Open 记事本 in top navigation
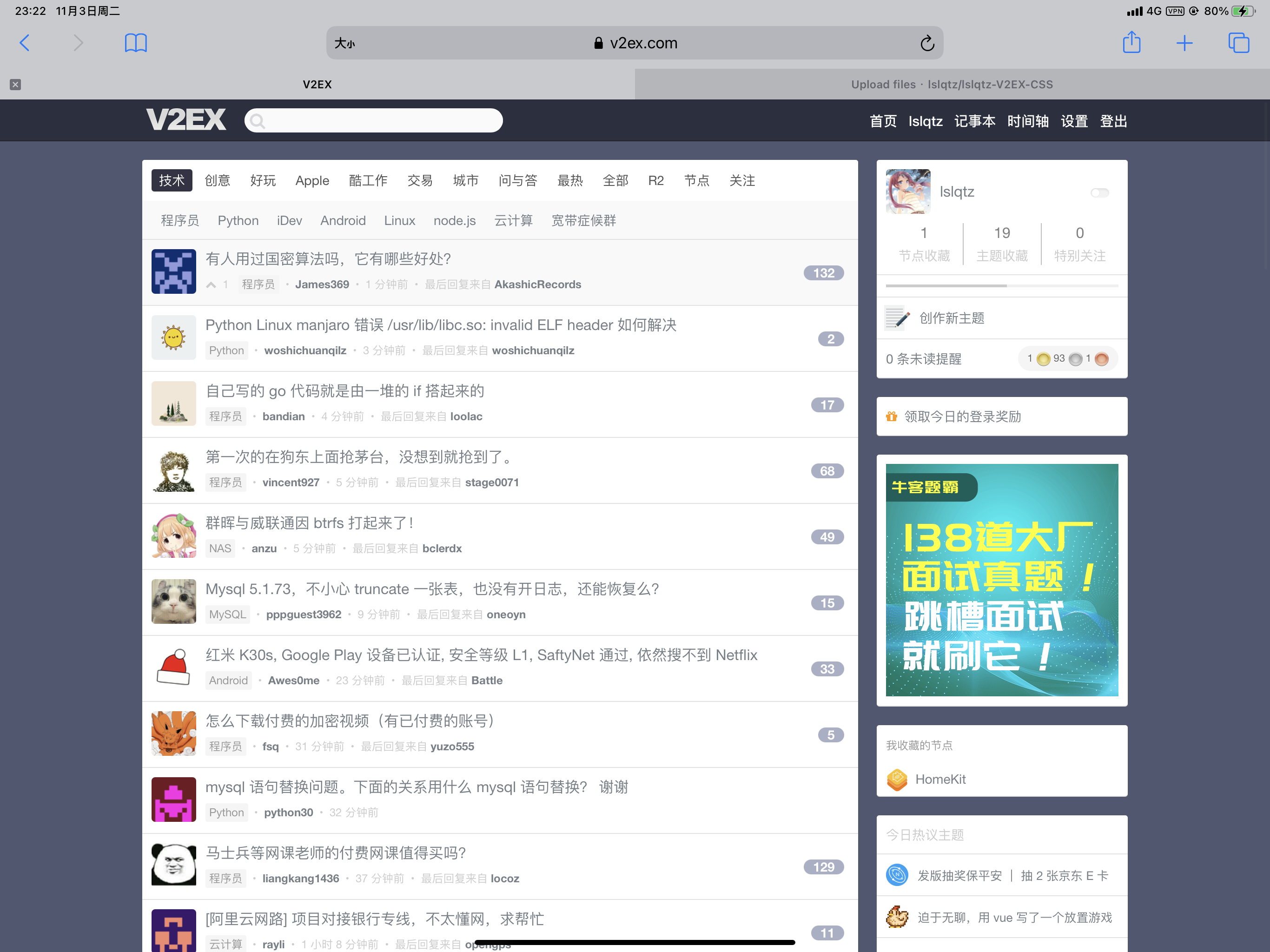 point(974,121)
